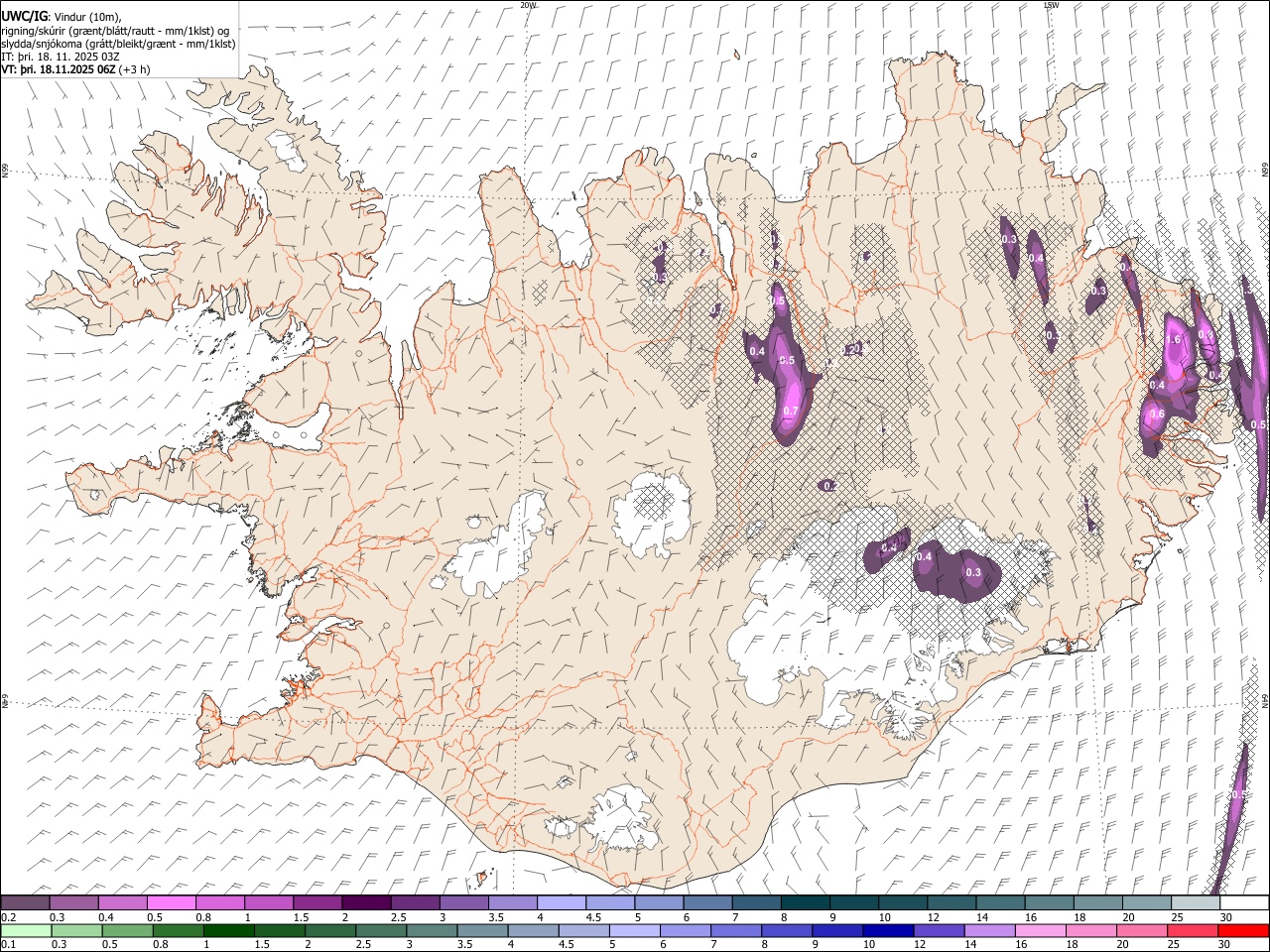The height and width of the screenshot is (952, 1270).
Task: Pick the top-row swatch for 0.4–0.5
Action: point(122,903)
